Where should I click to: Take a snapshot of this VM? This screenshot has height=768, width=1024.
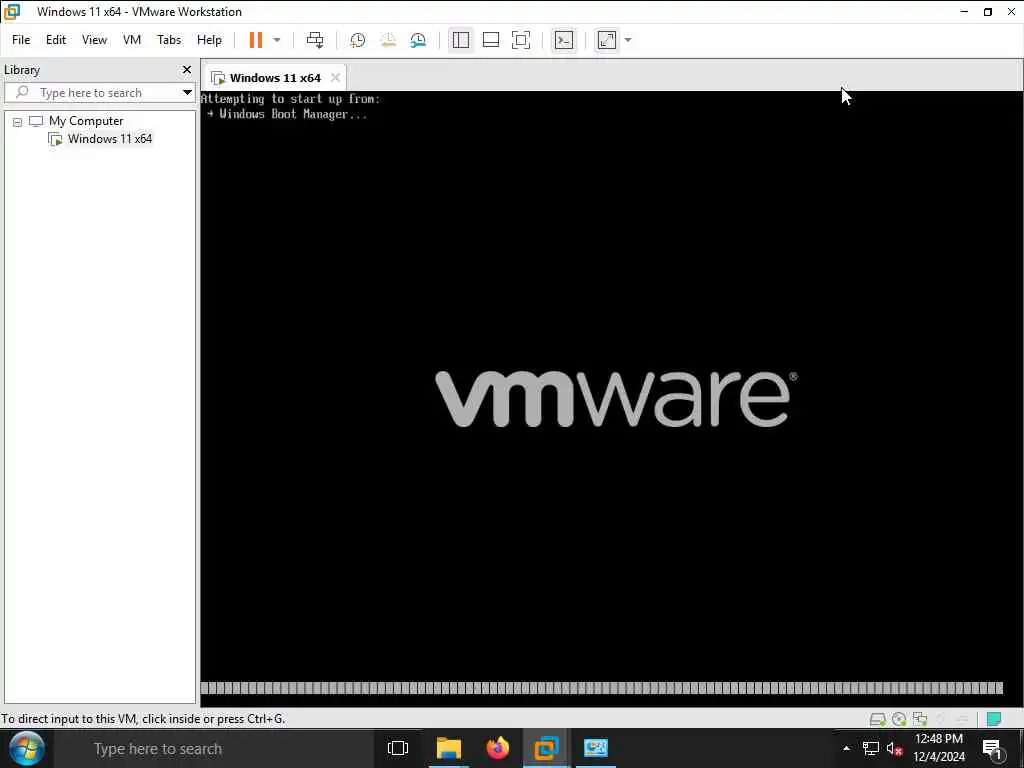[x=357, y=40]
